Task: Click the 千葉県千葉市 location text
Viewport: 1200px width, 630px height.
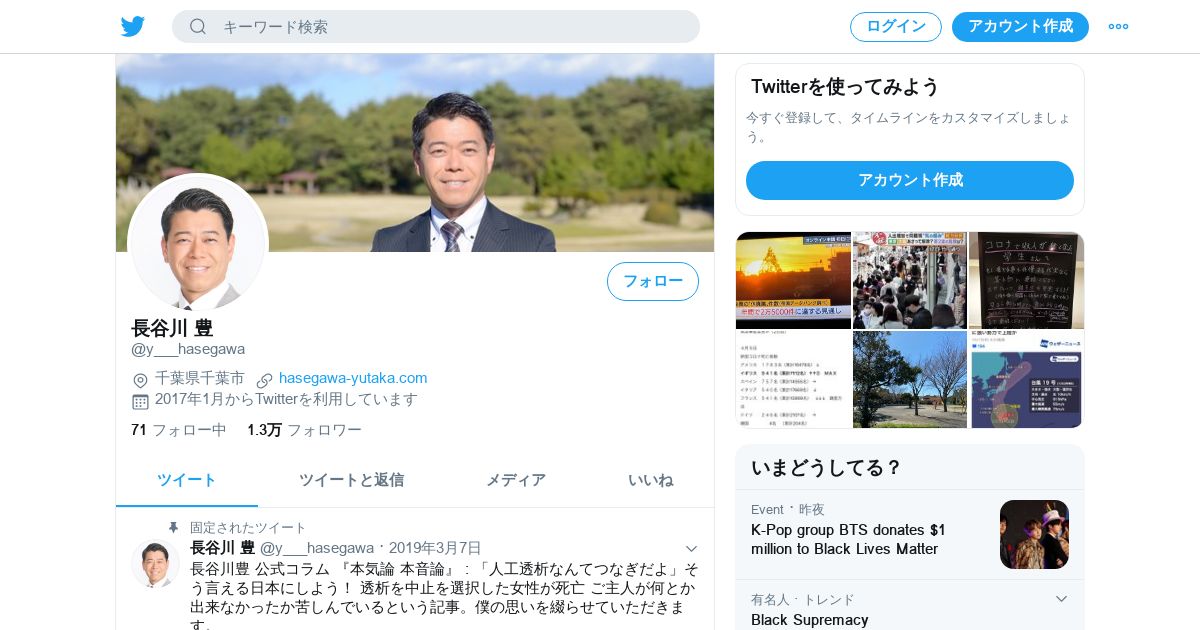Action: click(x=199, y=378)
